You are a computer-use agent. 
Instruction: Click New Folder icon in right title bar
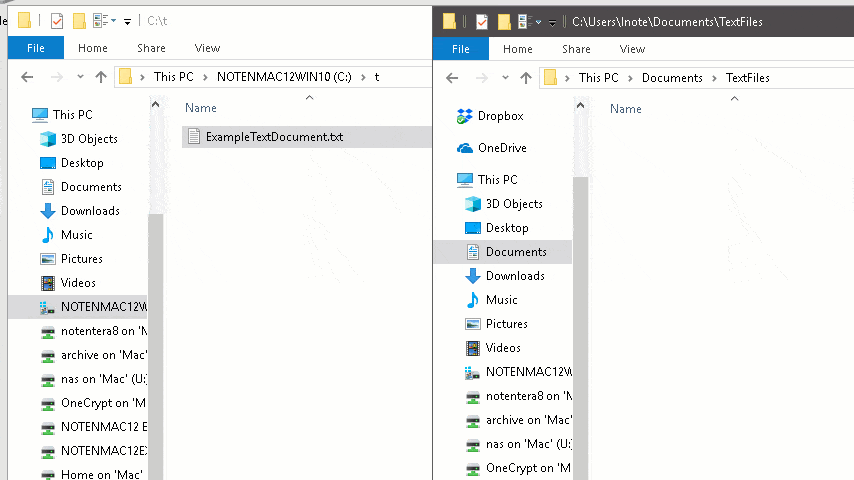click(x=504, y=21)
